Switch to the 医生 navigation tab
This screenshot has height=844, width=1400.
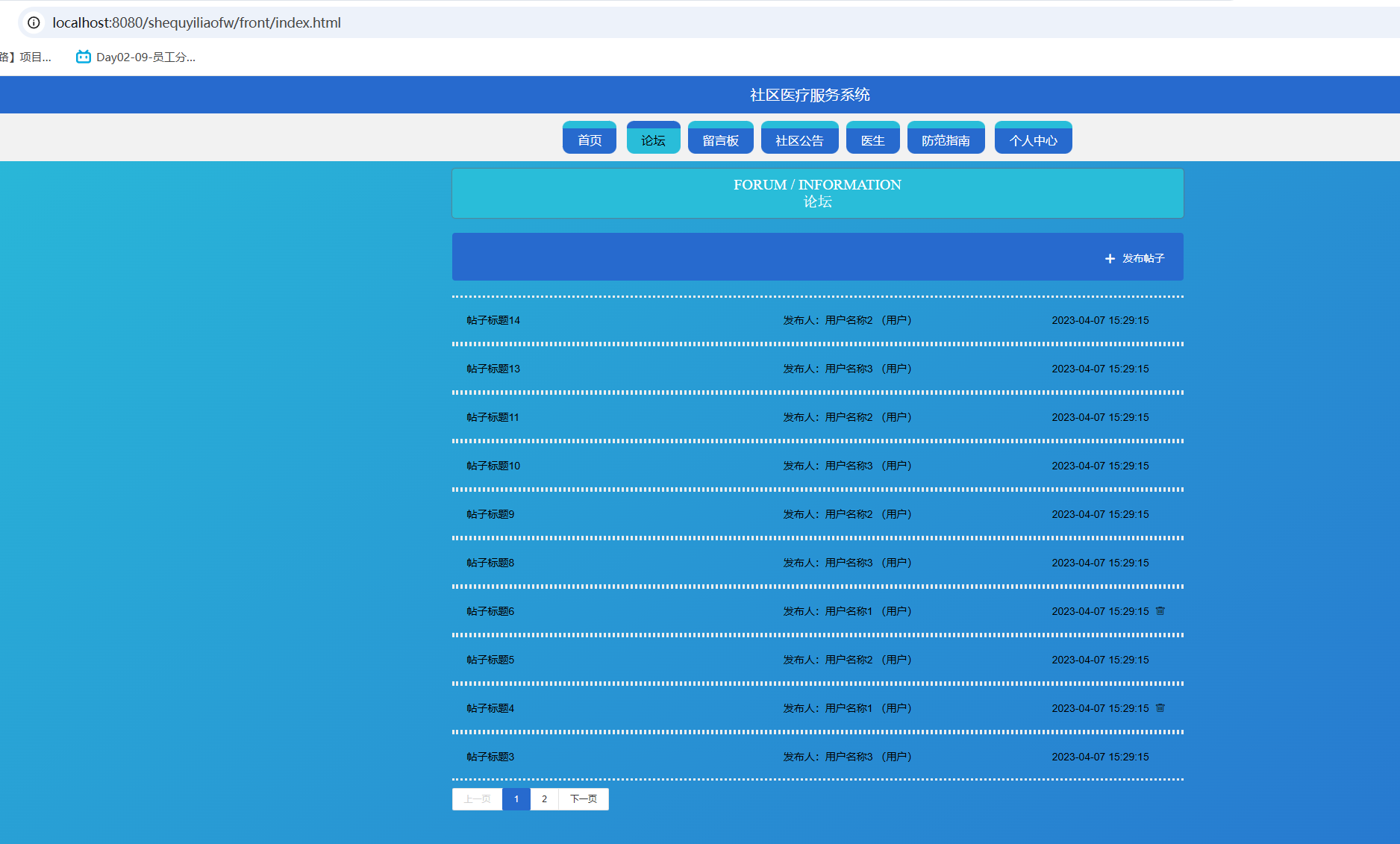[x=873, y=138]
